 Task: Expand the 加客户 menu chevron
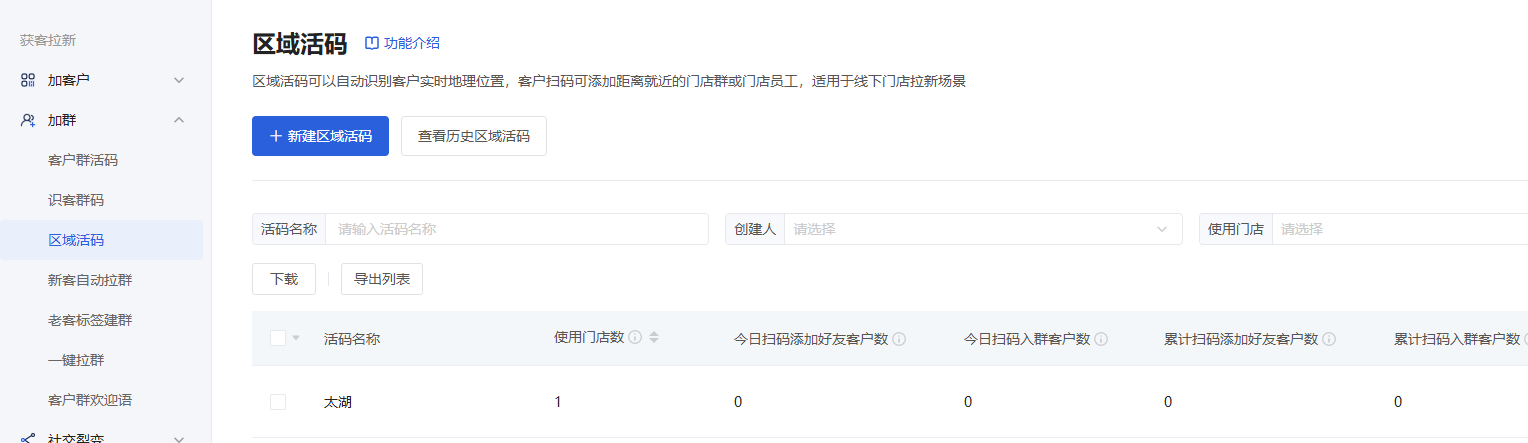click(179, 80)
